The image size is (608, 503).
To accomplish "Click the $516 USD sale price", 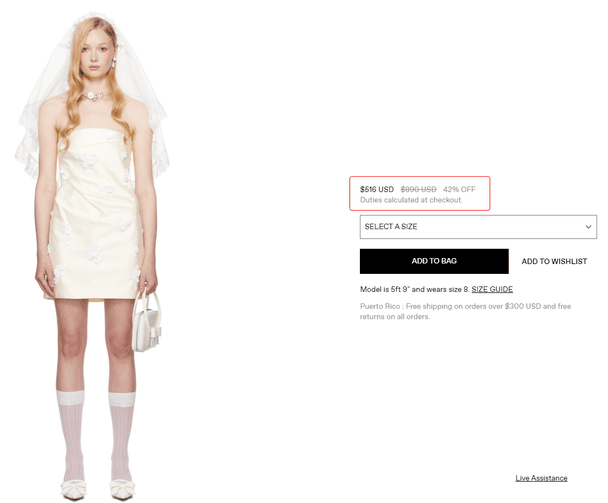I will click(x=377, y=189).
